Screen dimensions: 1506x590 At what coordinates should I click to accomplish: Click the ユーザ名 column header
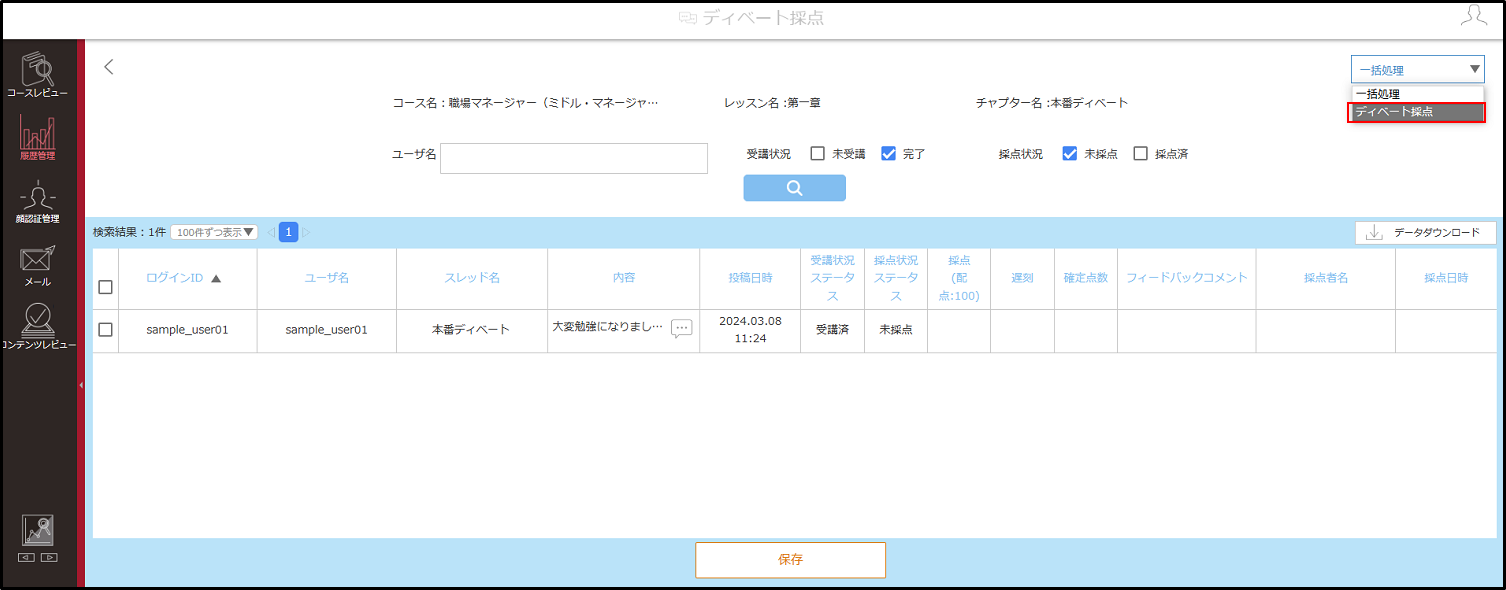point(326,278)
